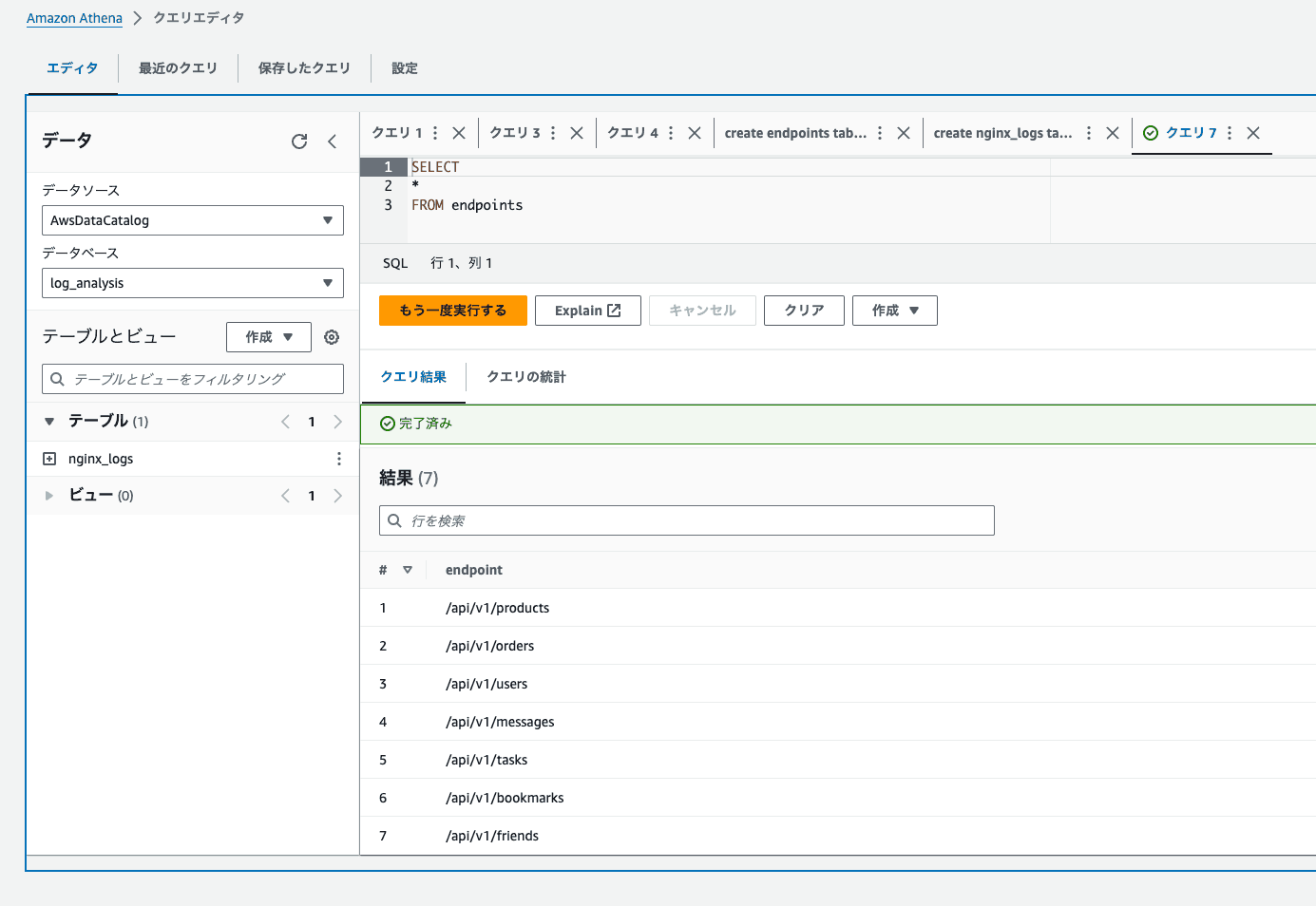Viewport: 1316px width, 906px height.
Task: Open options menu for クエリ 3 tab
Action: (553, 133)
